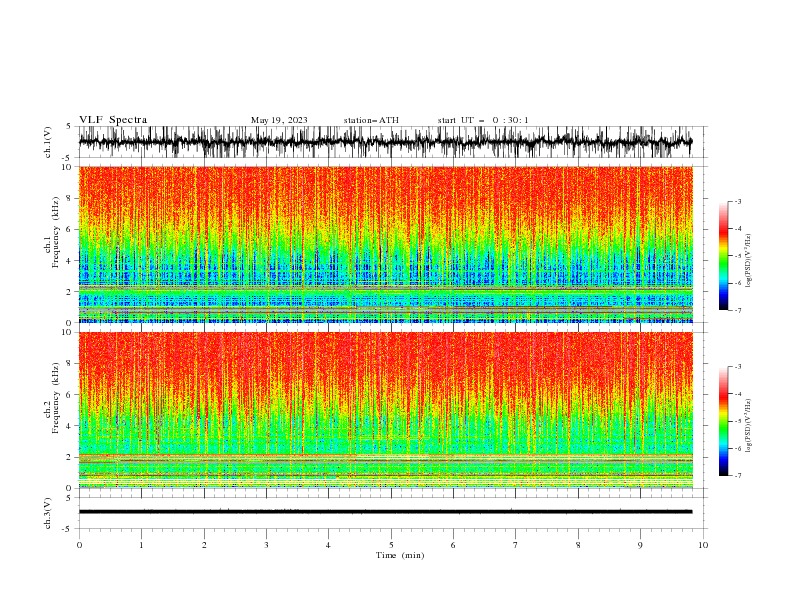Viewport: 792px width, 612px height.
Task: Click the ch.1 spectrogram panel
Action: [x=385, y=244]
